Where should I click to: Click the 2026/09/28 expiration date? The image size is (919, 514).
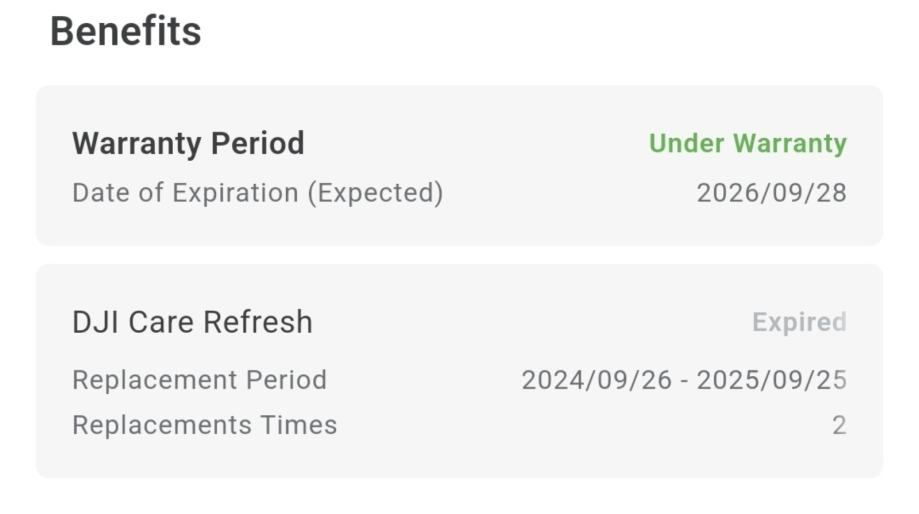coord(771,192)
